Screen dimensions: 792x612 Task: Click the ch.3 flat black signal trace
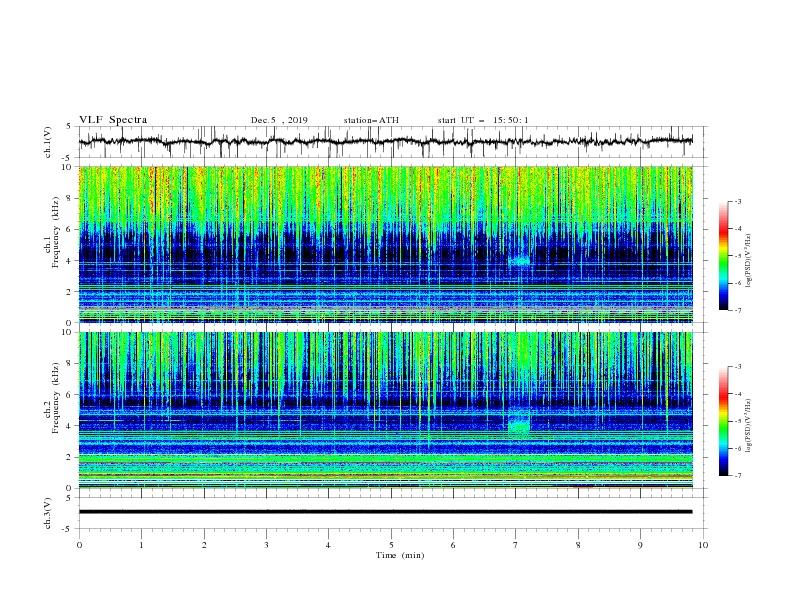click(x=385, y=512)
